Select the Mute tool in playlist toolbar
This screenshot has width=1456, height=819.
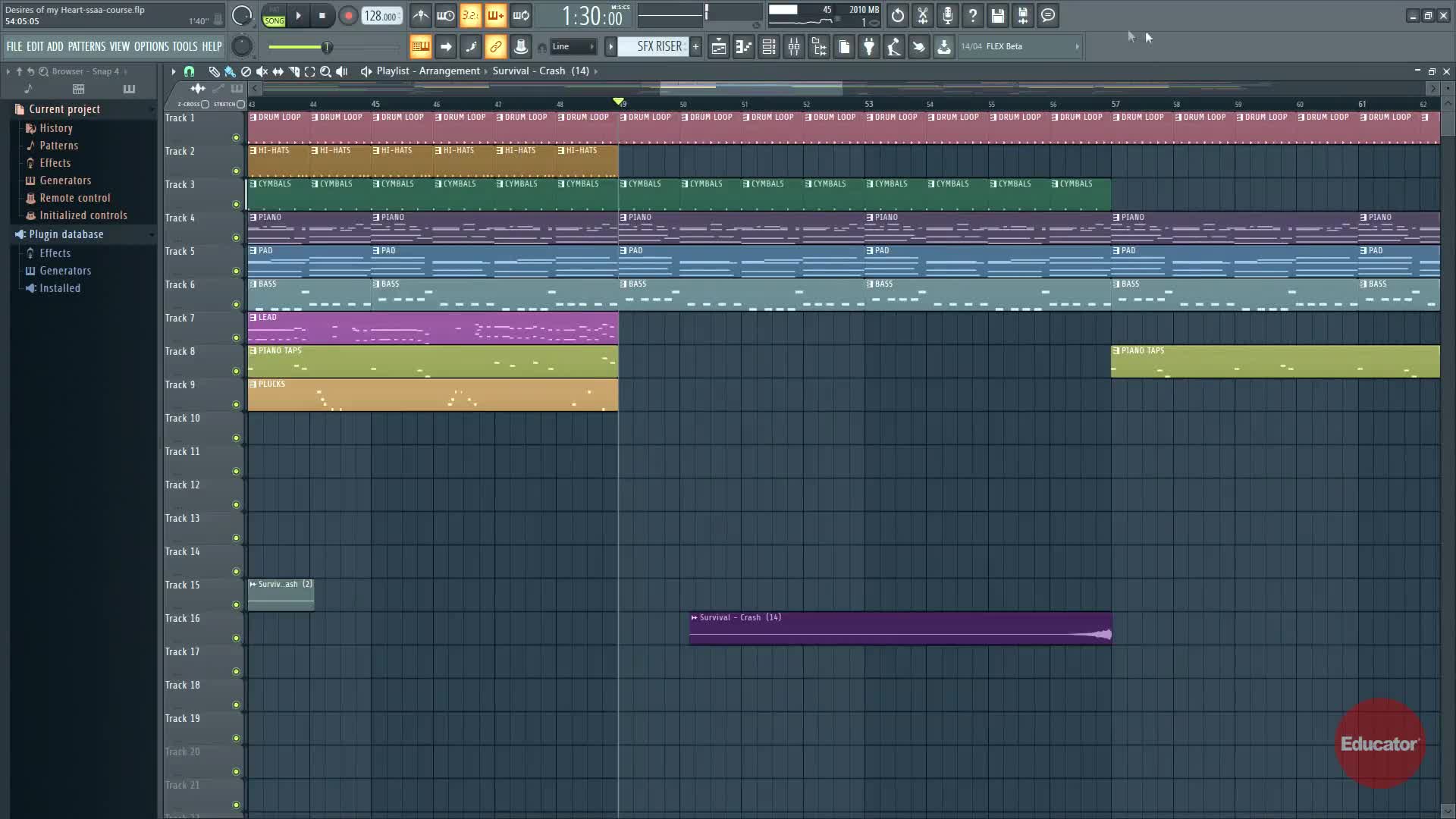pyautogui.click(x=262, y=71)
